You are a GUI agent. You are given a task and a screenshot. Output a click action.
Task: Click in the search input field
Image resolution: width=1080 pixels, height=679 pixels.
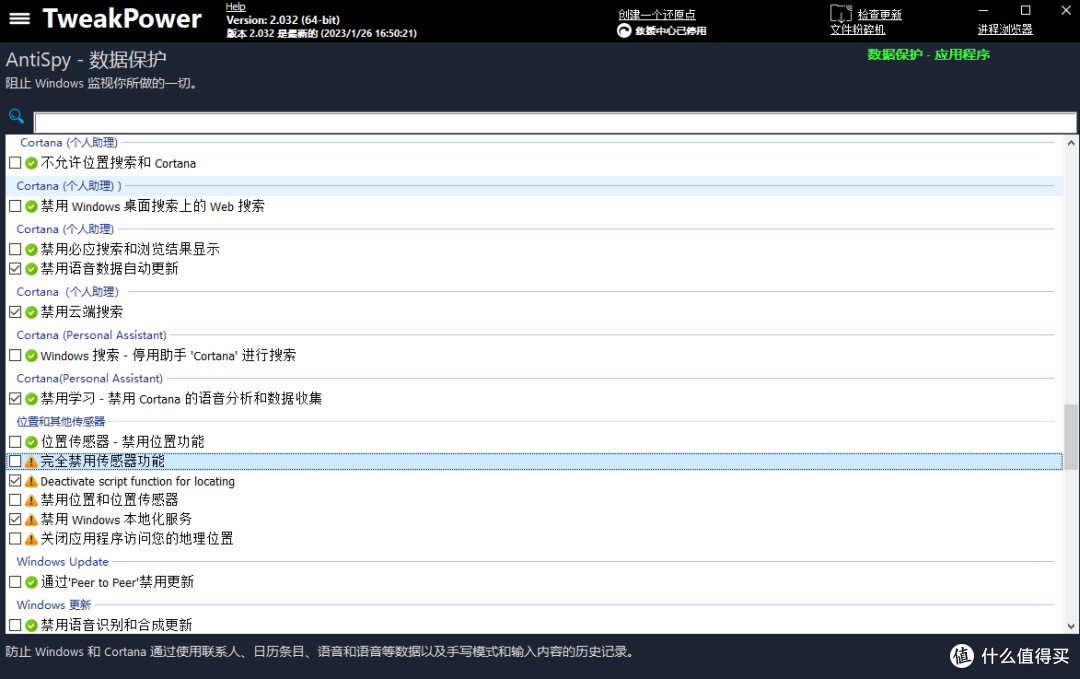click(x=555, y=123)
